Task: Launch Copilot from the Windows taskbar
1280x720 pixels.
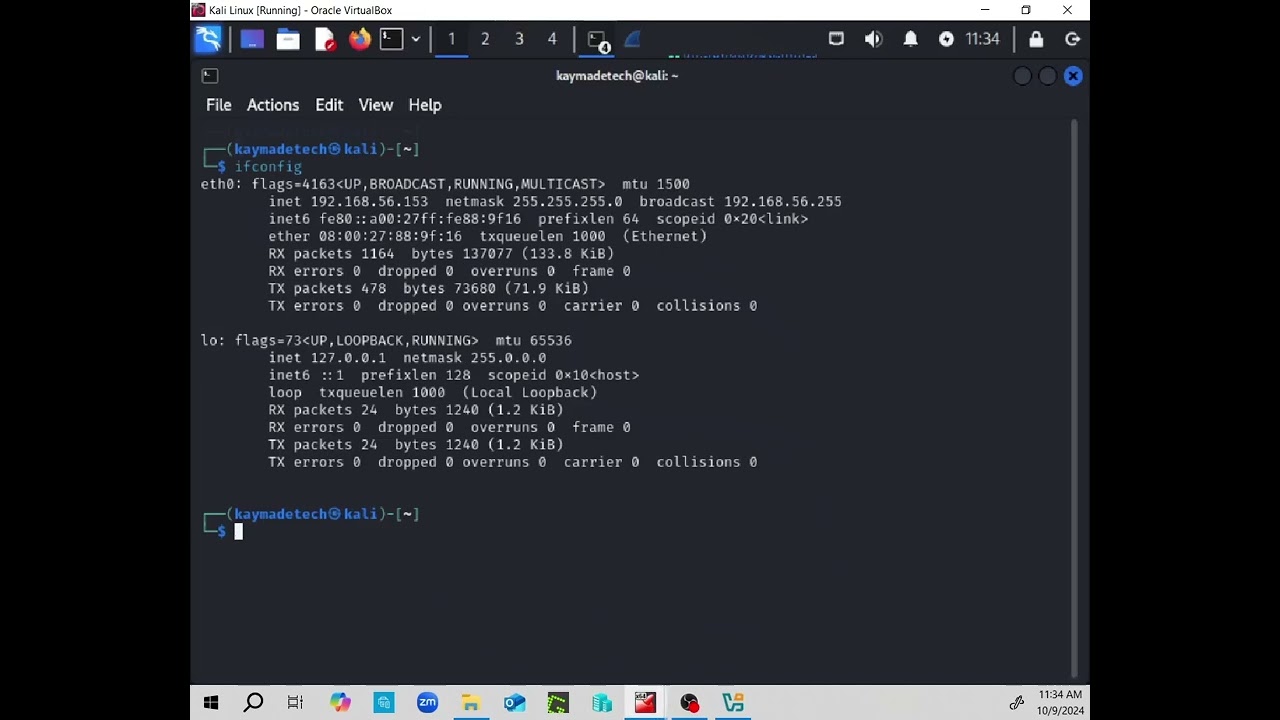Action: point(340,703)
